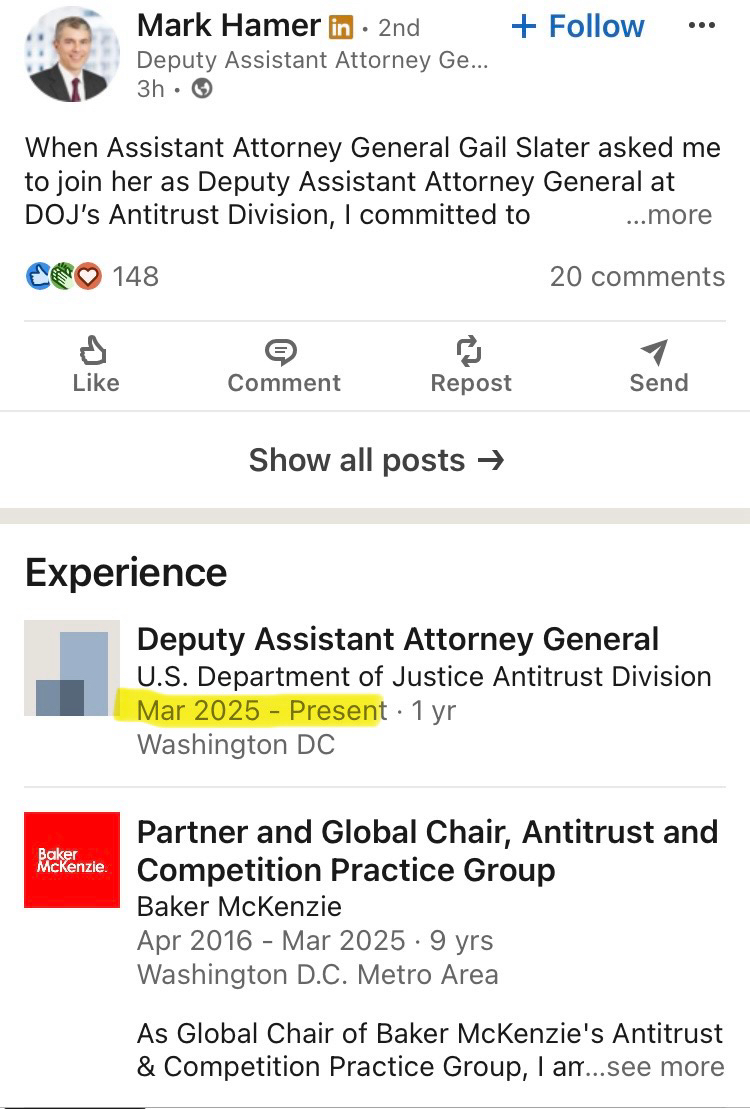This screenshot has width=750, height=1109.
Task: Tap the reaction emojis cluster
Action: (64, 276)
